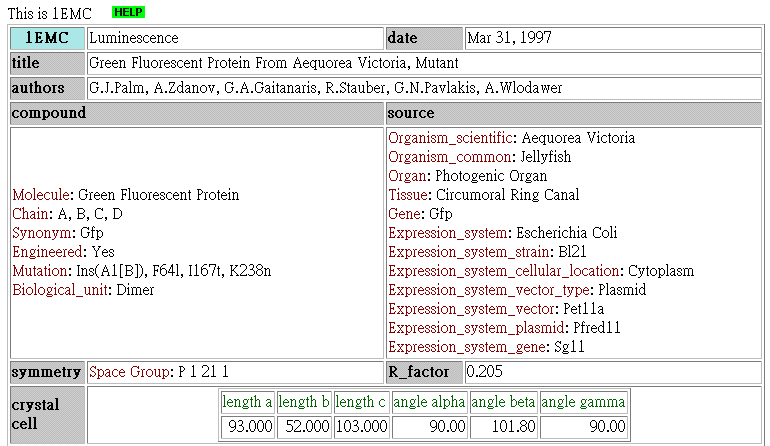Open the Expression_system_strain link
The height and width of the screenshot is (446, 770).
tap(467, 252)
